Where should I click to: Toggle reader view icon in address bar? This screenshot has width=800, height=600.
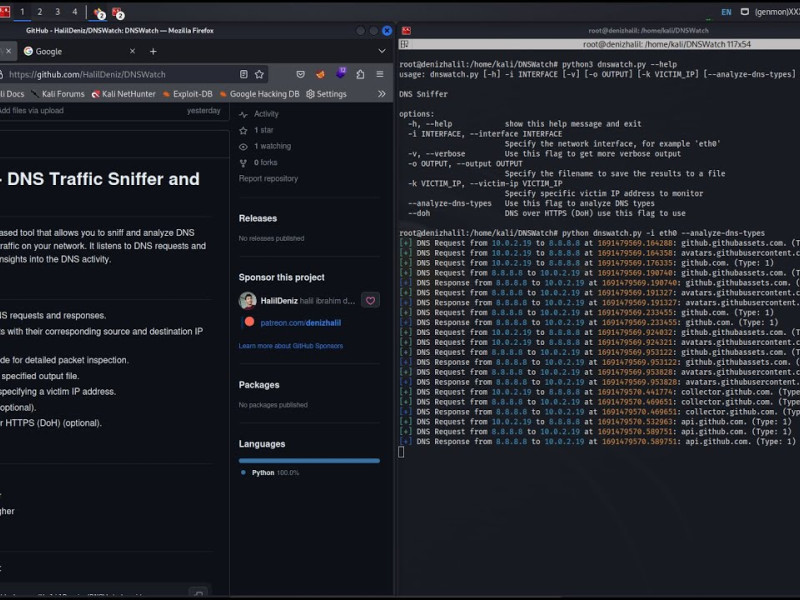tap(244, 74)
